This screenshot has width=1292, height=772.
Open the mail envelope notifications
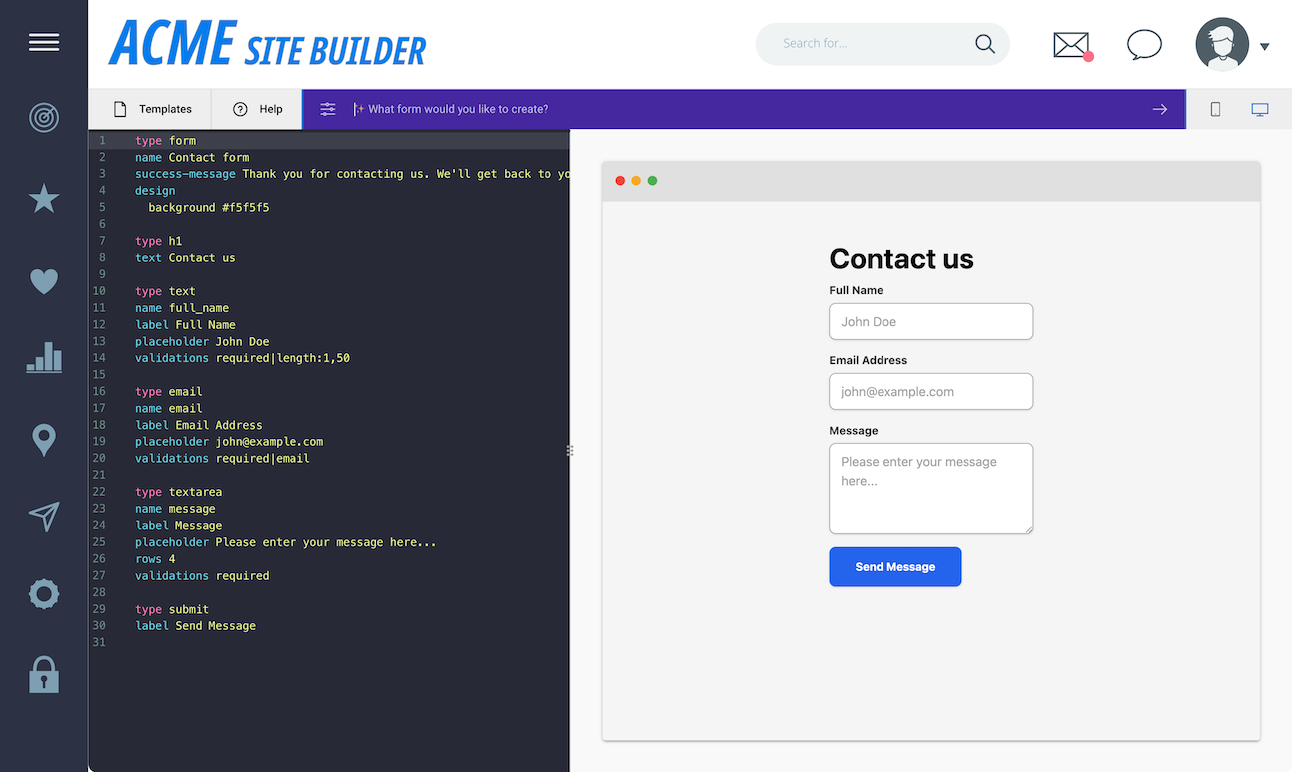coord(1071,45)
